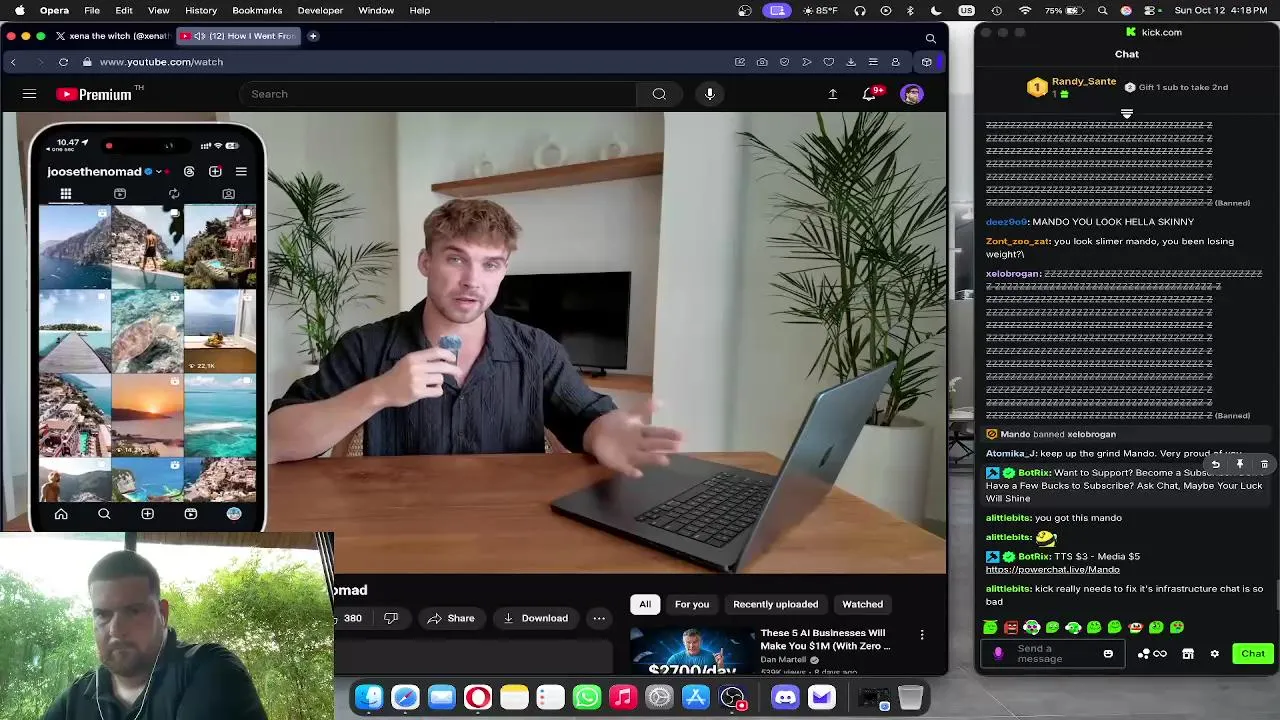This screenshot has width=1280, height=720.
Task: Click the green Chat send button
Action: click(1253, 654)
